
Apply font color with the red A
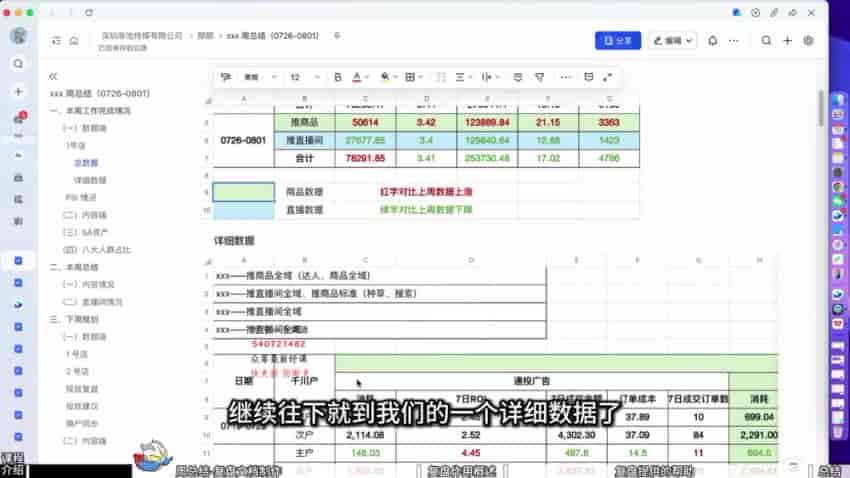pyautogui.click(x=356, y=77)
